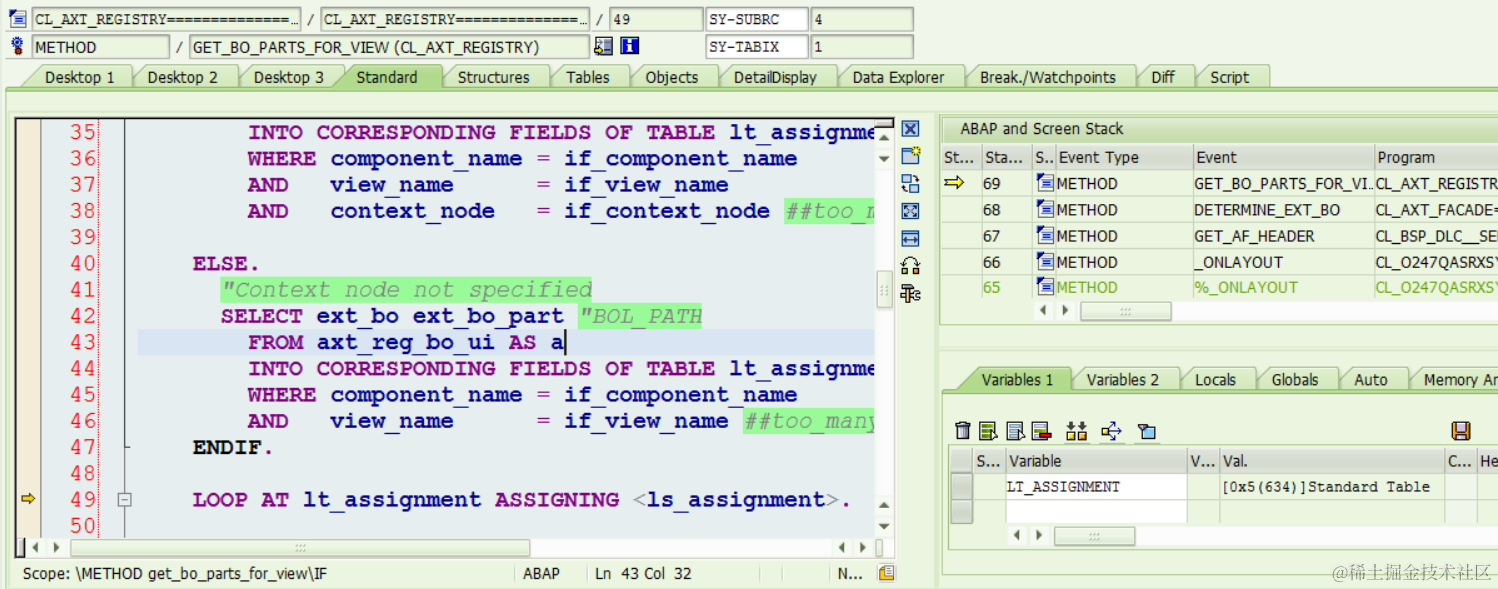Open the DetailDisplay tab
Image resolution: width=1498 pixels, height=589 pixels.
(x=775, y=77)
